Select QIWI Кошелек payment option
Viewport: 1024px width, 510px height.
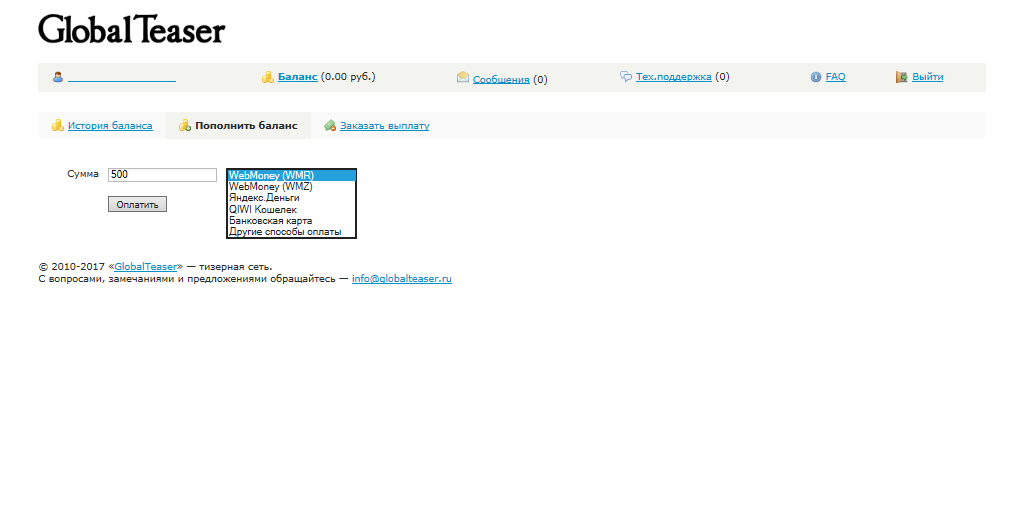(291, 210)
